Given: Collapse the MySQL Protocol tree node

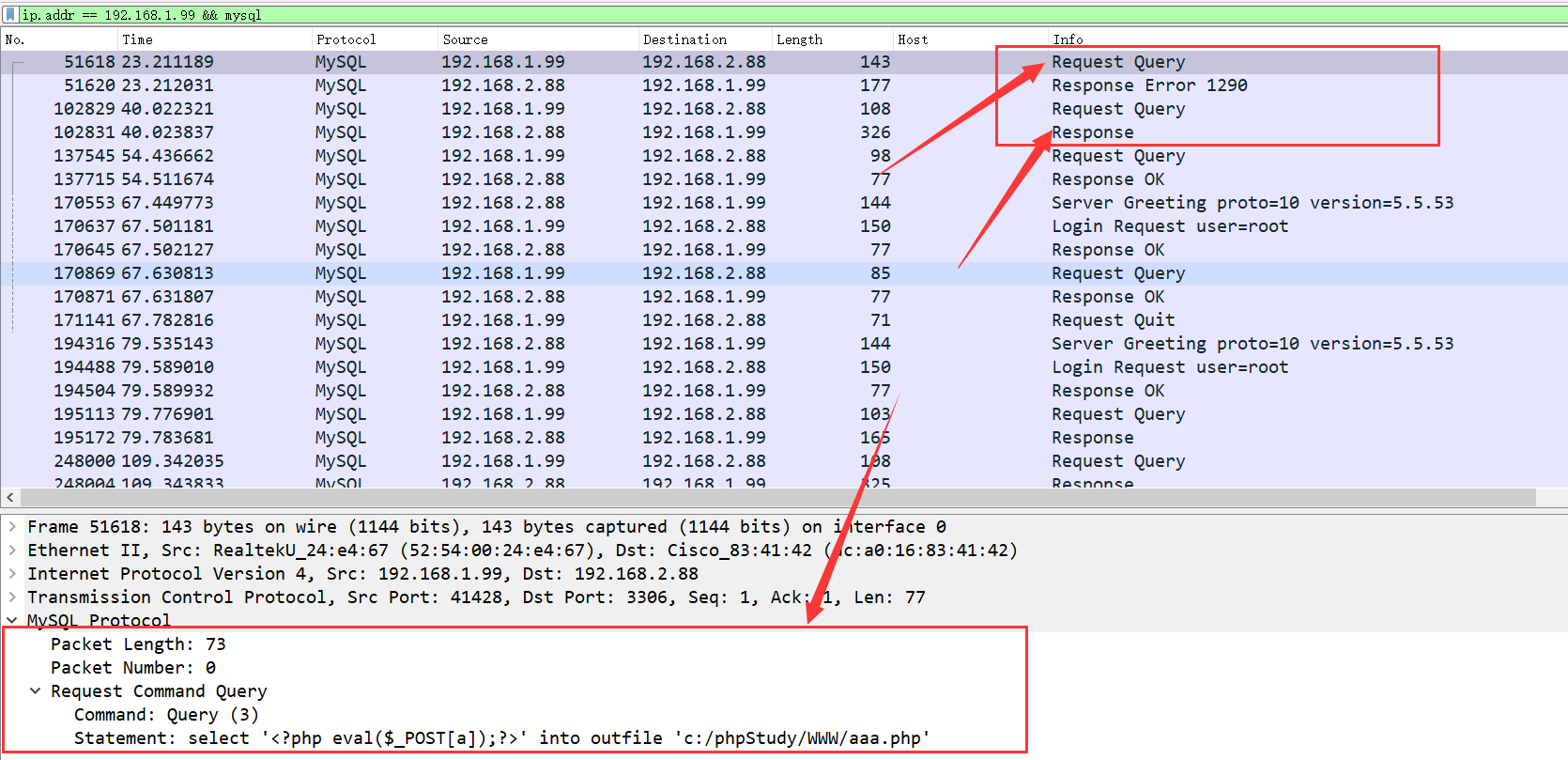Looking at the screenshot, I should tap(12, 621).
